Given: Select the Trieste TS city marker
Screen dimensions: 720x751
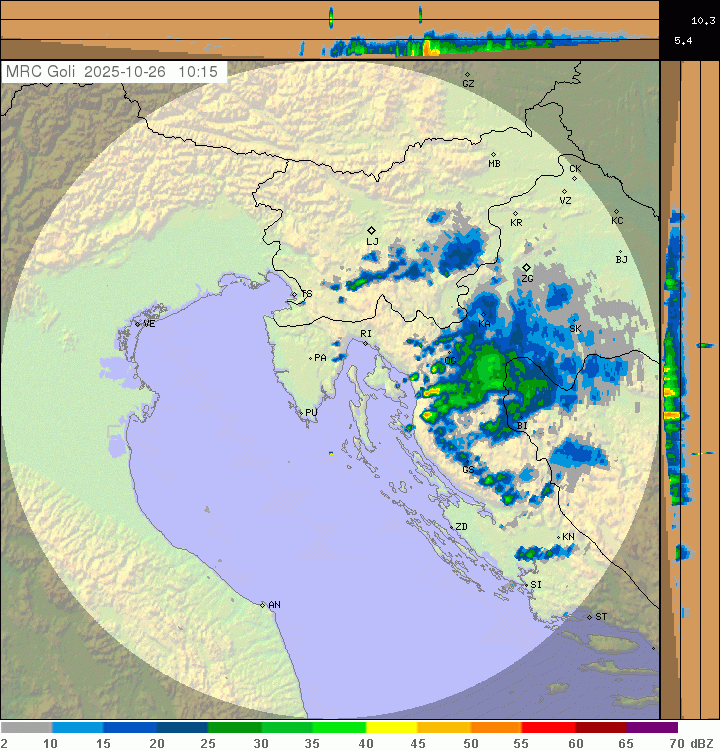Looking at the screenshot, I should pos(298,294).
